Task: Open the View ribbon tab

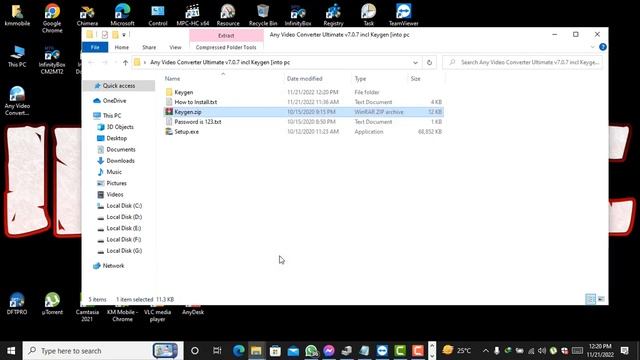Action: pyautogui.click(x=175, y=47)
